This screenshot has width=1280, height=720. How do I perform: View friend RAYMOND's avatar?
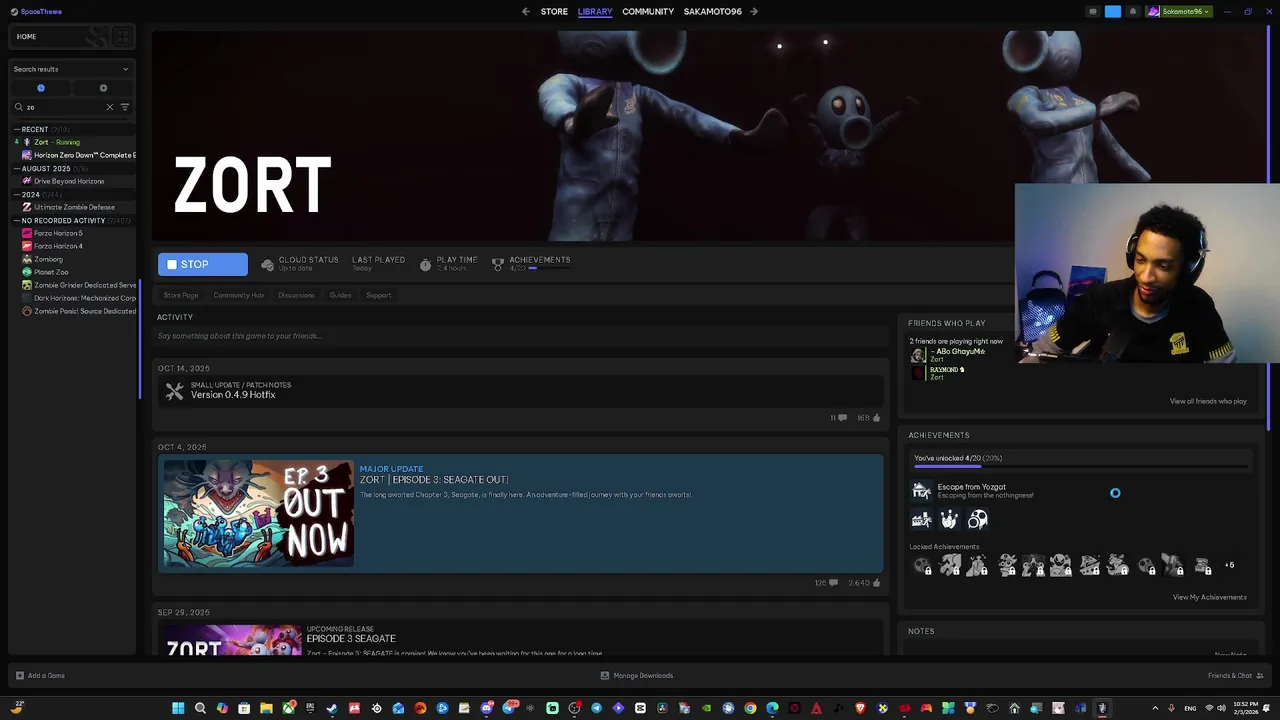click(x=918, y=373)
